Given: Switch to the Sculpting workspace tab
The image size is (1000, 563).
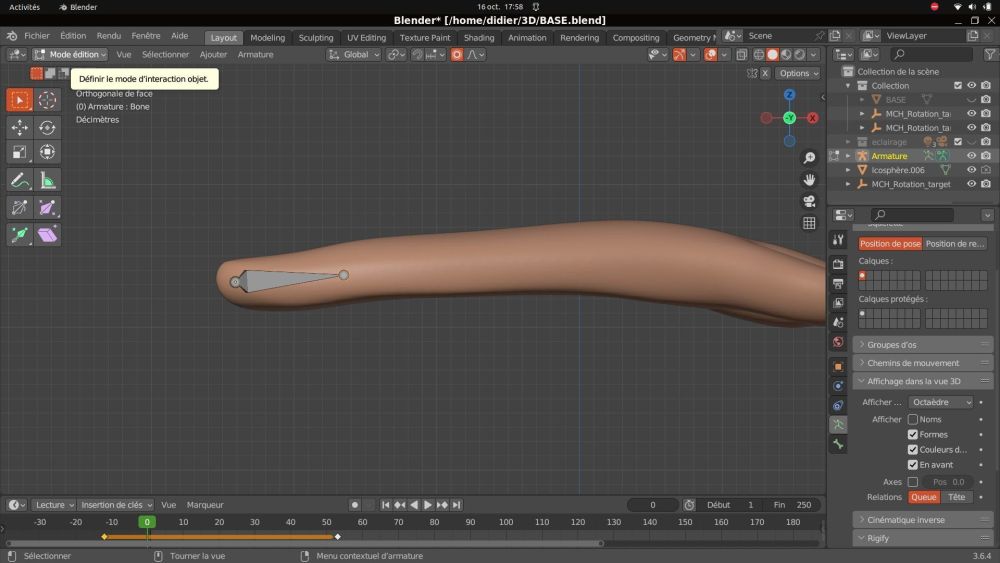Looking at the screenshot, I should pyautogui.click(x=316, y=38).
